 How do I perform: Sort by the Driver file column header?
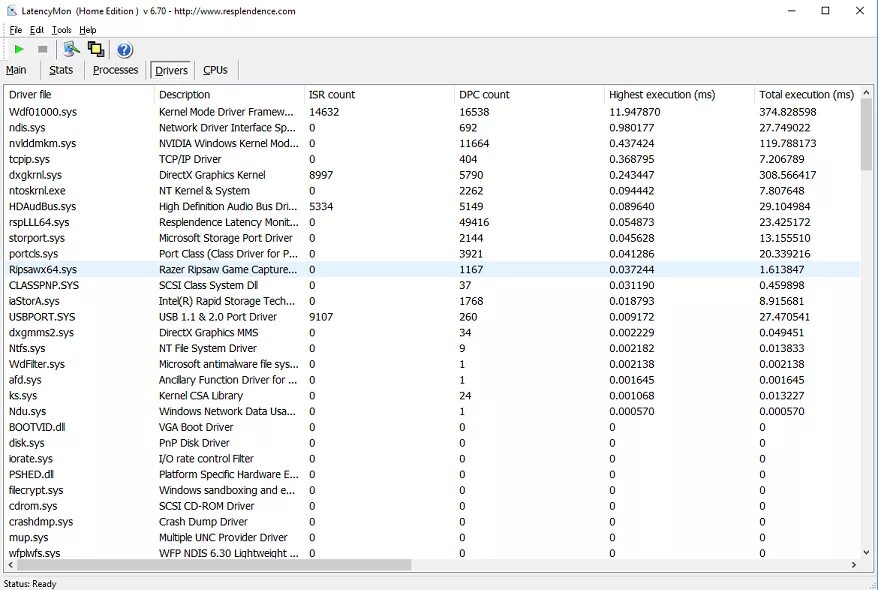pos(79,95)
